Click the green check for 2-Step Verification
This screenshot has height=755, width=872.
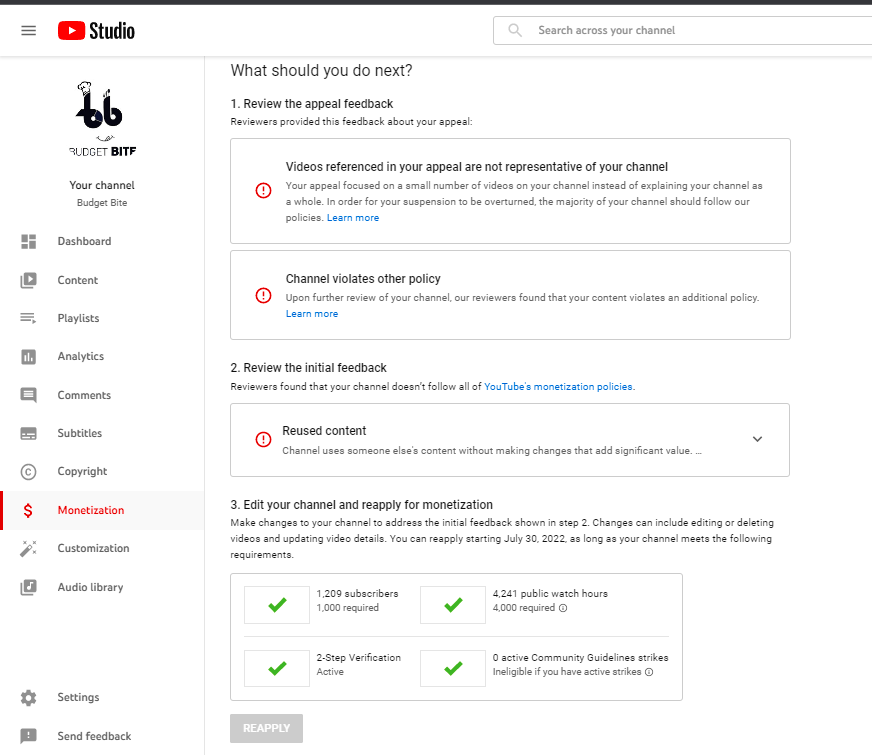(x=277, y=668)
